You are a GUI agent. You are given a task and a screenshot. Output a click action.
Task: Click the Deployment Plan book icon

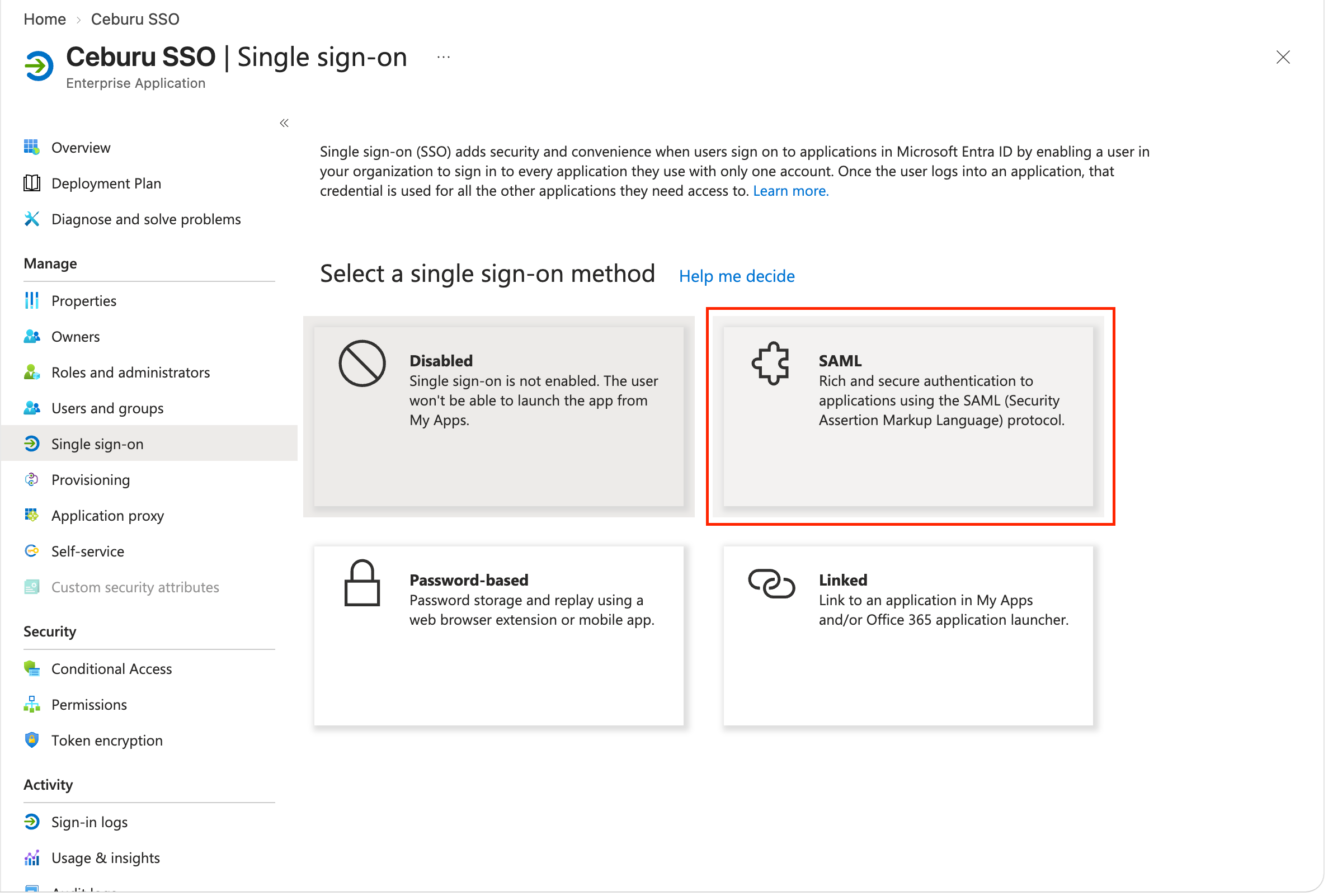32,183
